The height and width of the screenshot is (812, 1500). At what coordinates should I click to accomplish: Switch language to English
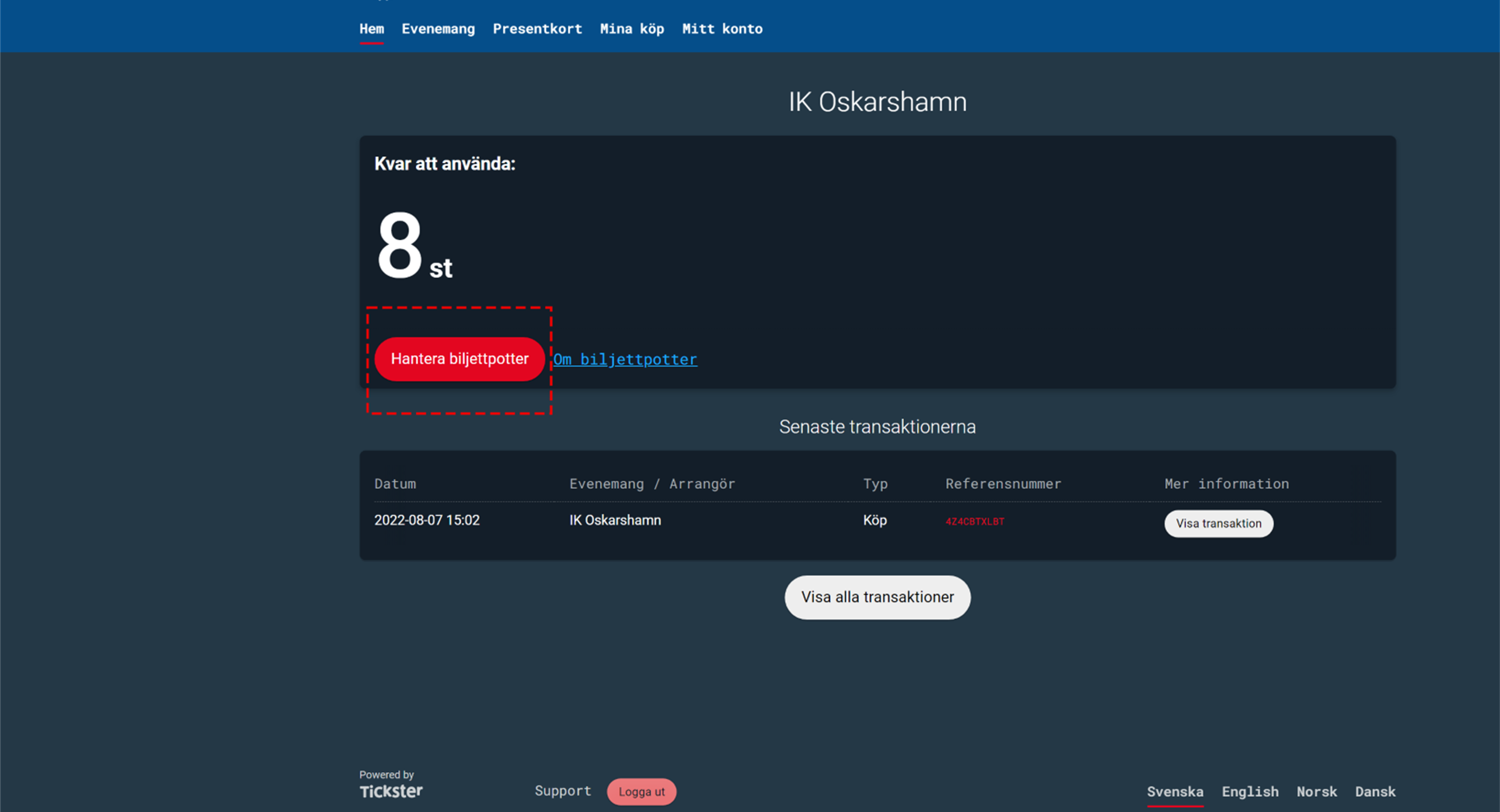click(x=1249, y=792)
